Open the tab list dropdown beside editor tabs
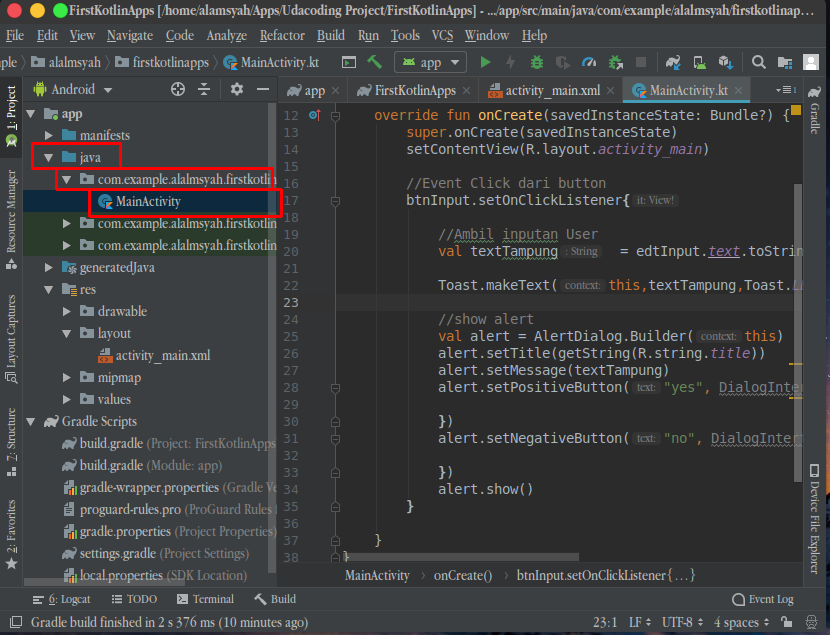Viewport: 830px width, 635px height. [786, 90]
